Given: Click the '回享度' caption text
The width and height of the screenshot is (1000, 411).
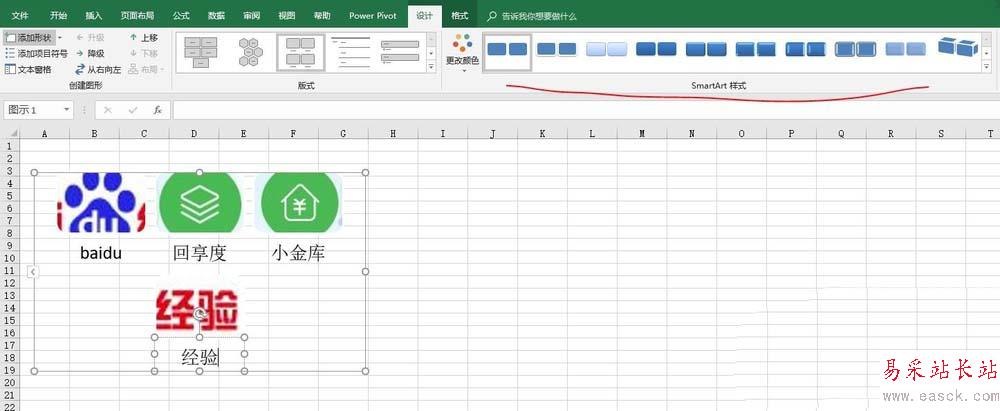Looking at the screenshot, I should point(200,253).
